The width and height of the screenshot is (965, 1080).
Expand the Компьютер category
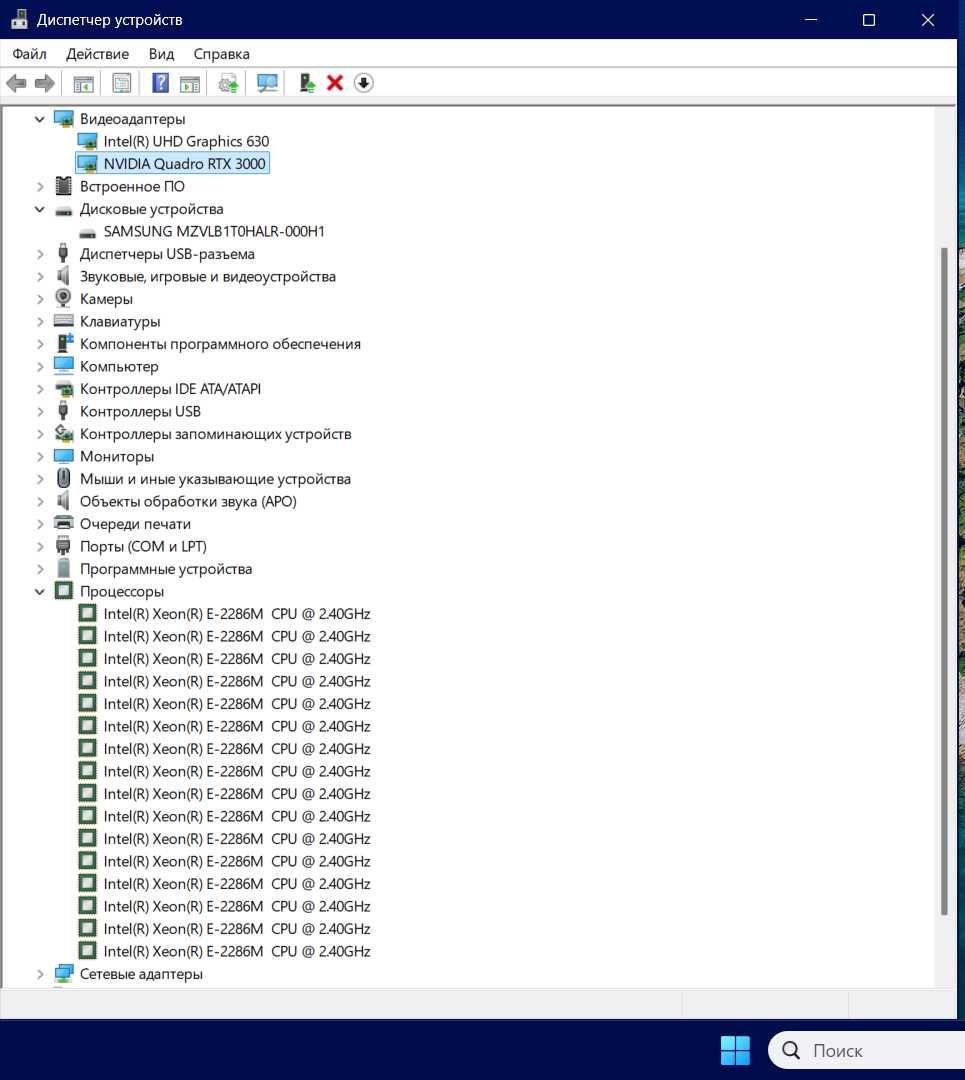click(x=40, y=366)
